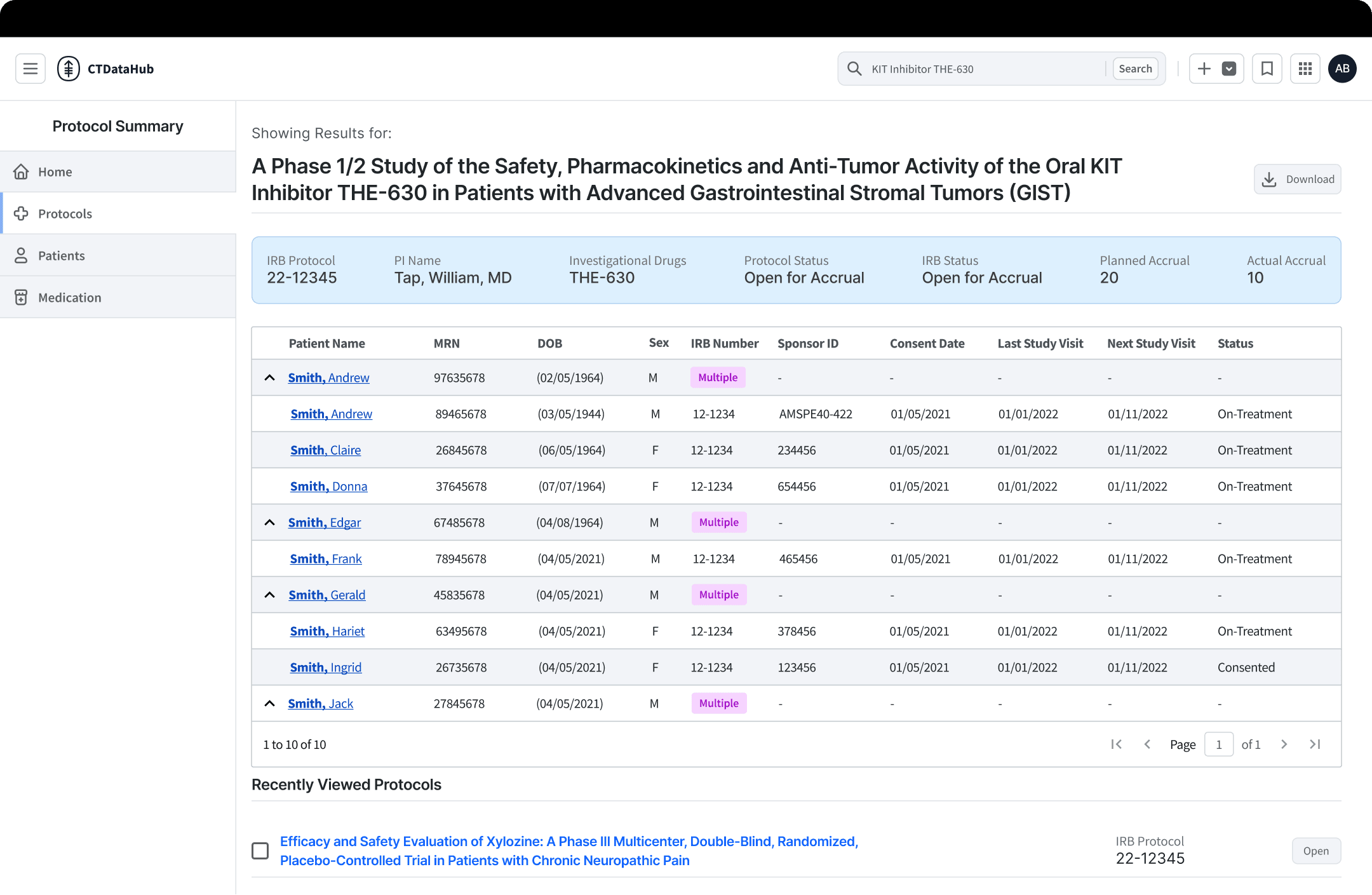Select Medication in the sidebar

tap(69, 297)
